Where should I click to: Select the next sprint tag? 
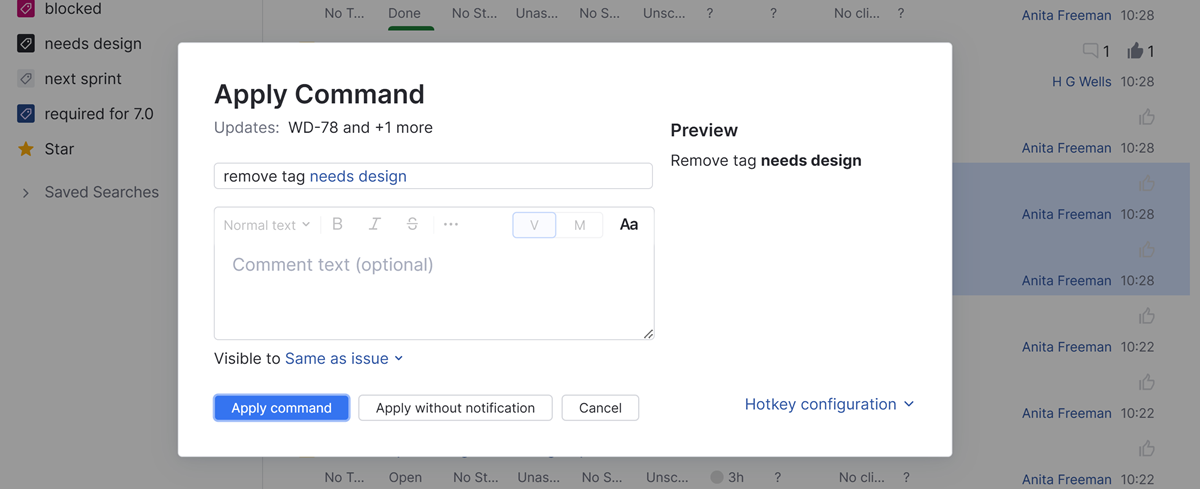click(x=82, y=79)
